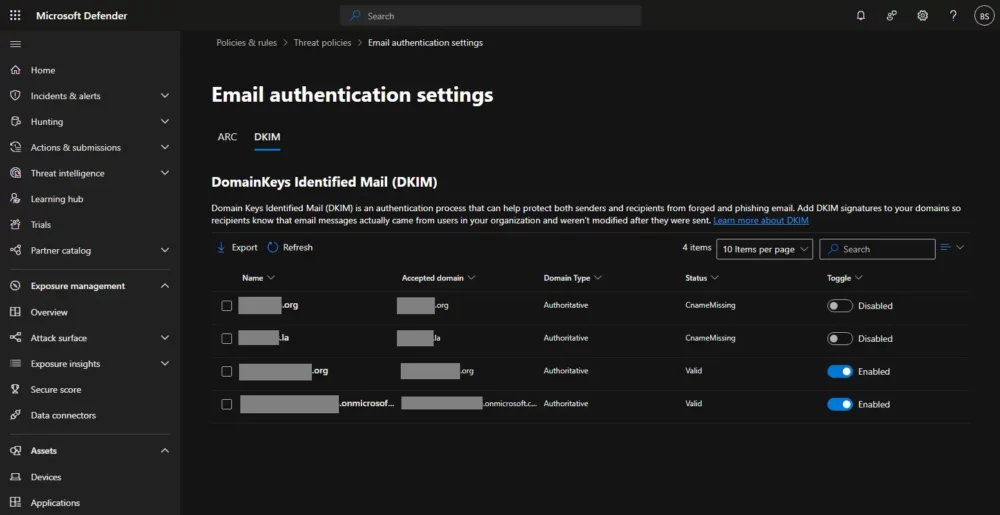The height and width of the screenshot is (515, 1000).
Task: Click the Partner catalog icon
Action: click(15, 250)
